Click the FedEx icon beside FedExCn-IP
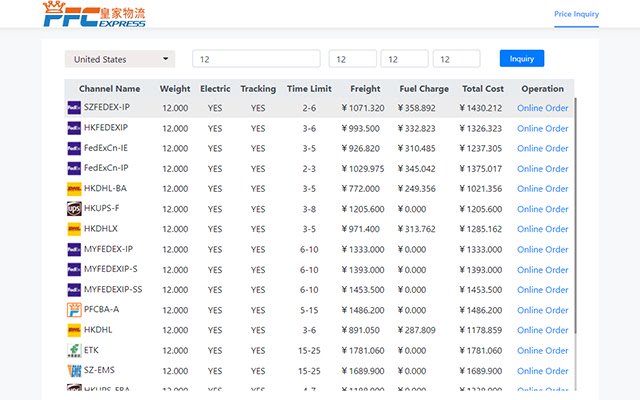640x400 pixels. [74, 168]
